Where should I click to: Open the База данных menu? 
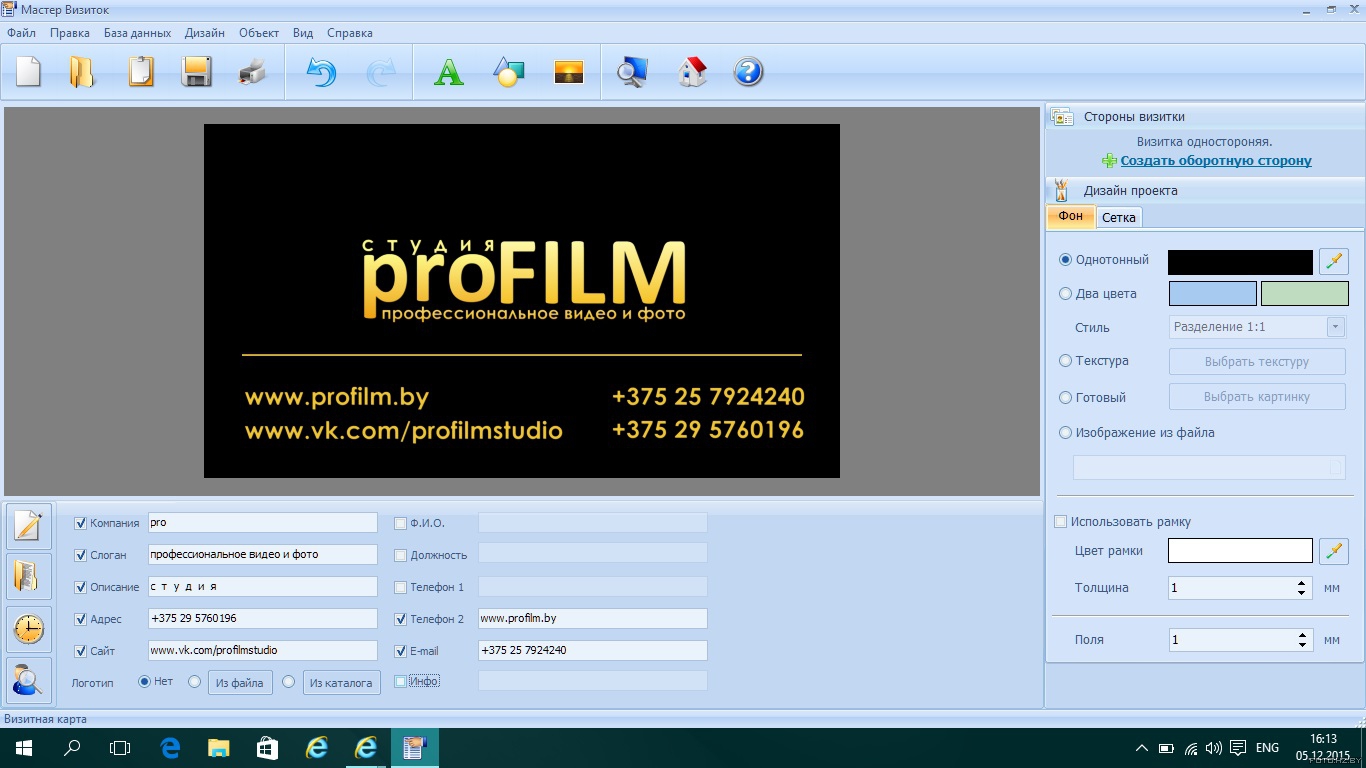tap(137, 33)
